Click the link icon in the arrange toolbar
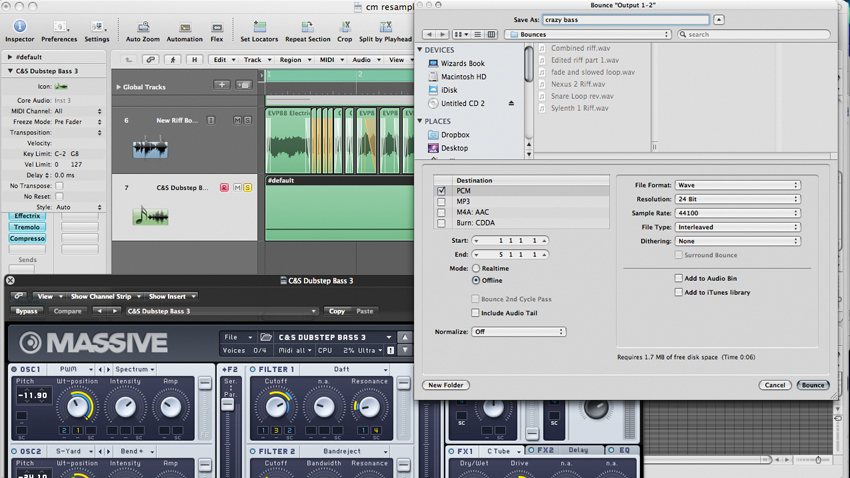Viewport: 850px width, 478px height. click(x=151, y=60)
